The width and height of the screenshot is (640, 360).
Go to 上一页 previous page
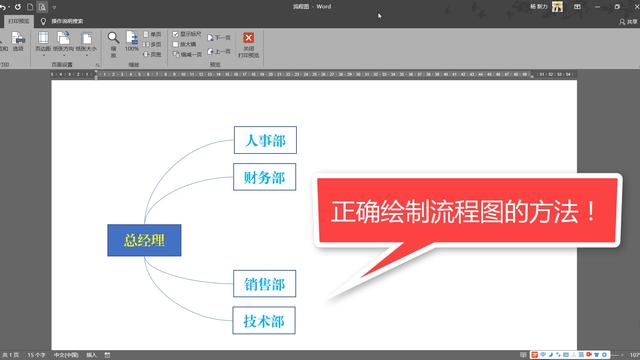coord(219,51)
